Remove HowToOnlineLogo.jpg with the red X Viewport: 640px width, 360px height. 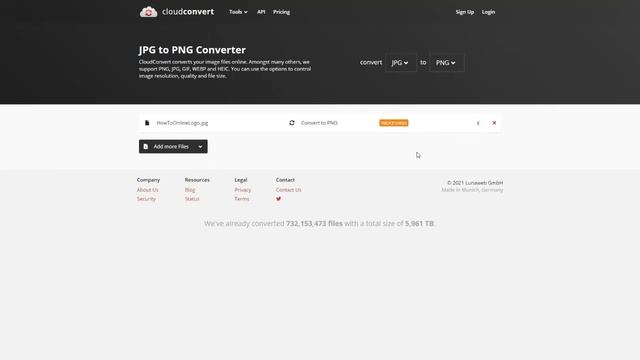[x=494, y=123]
